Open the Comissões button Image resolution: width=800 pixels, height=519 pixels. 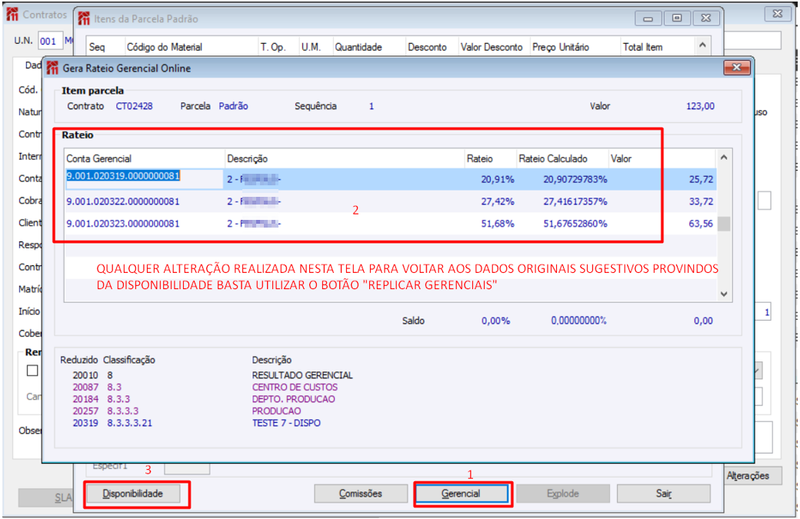point(361,493)
